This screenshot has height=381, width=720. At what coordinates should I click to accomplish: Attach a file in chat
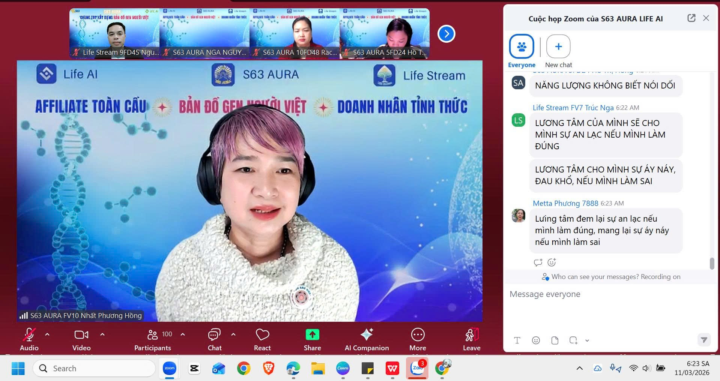point(555,341)
